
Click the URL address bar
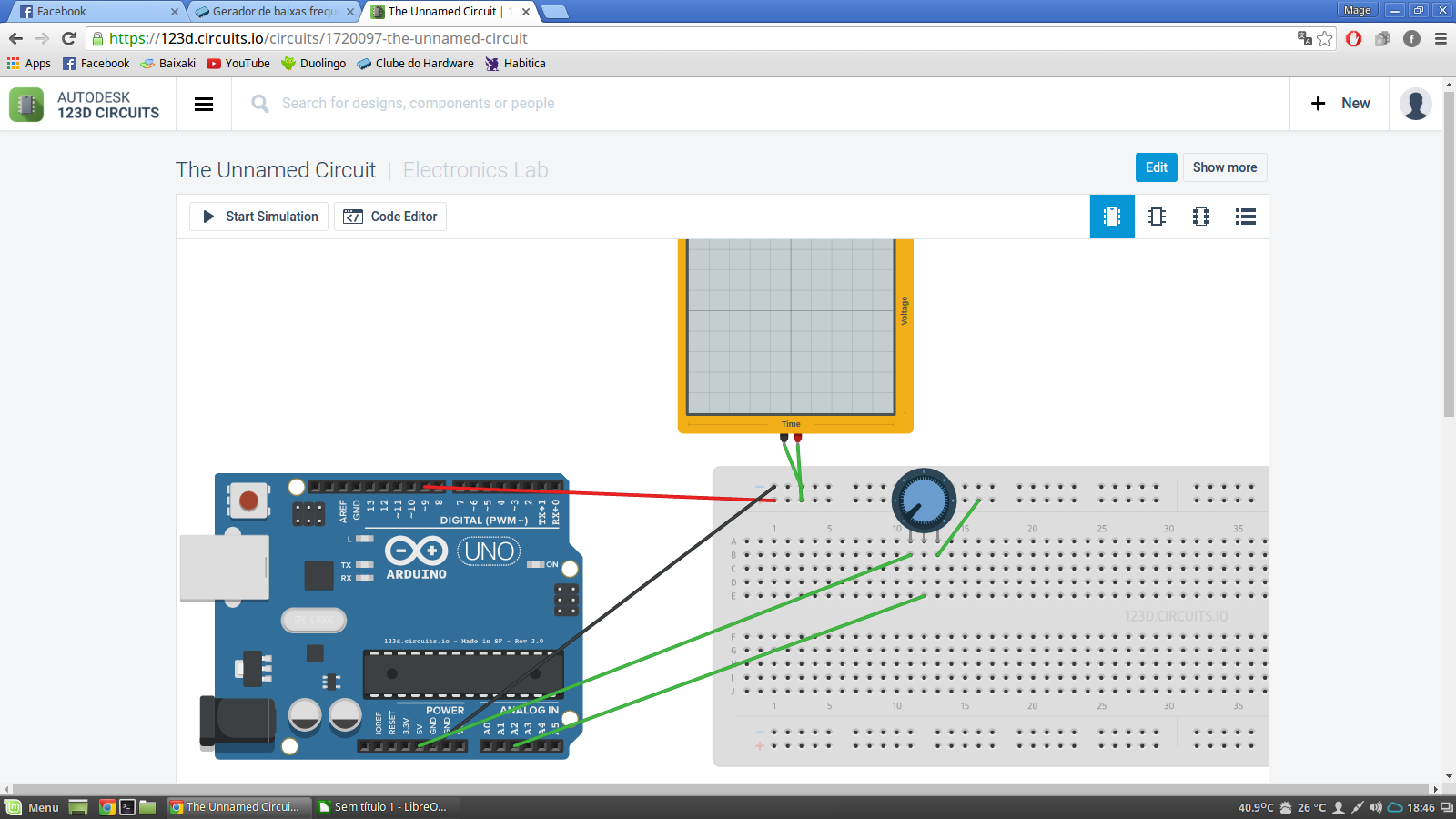click(692, 38)
